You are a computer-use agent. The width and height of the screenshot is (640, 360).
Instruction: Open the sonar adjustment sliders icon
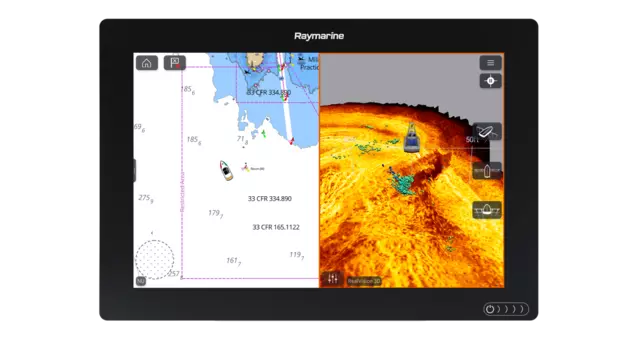[333, 279]
